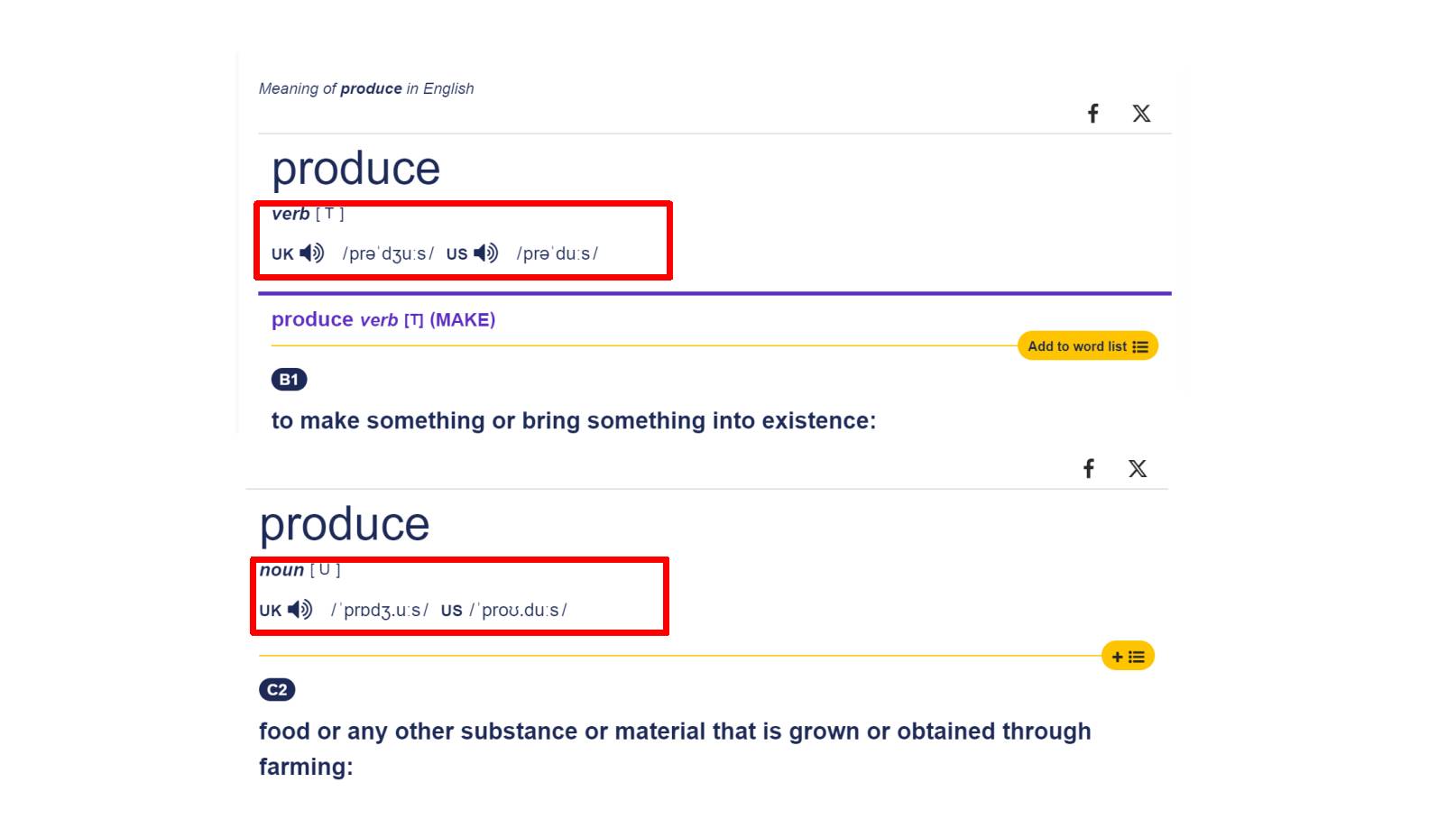This screenshot has width=1456, height=819.
Task: Play the UK pronunciation of the noun
Action: [x=300, y=610]
